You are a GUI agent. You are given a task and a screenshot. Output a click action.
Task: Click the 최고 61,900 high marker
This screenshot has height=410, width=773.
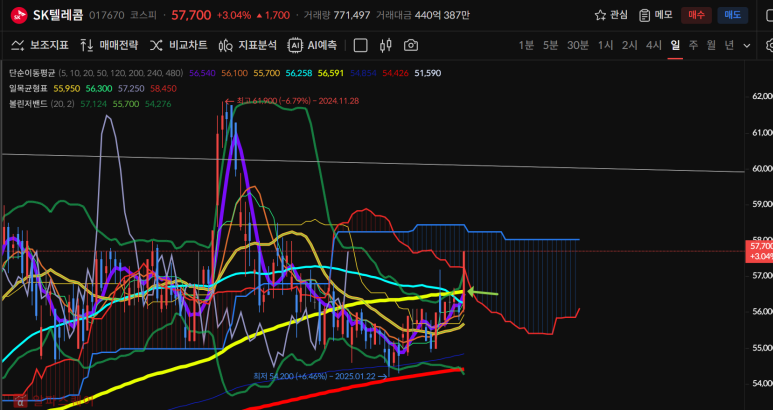(x=292, y=101)
